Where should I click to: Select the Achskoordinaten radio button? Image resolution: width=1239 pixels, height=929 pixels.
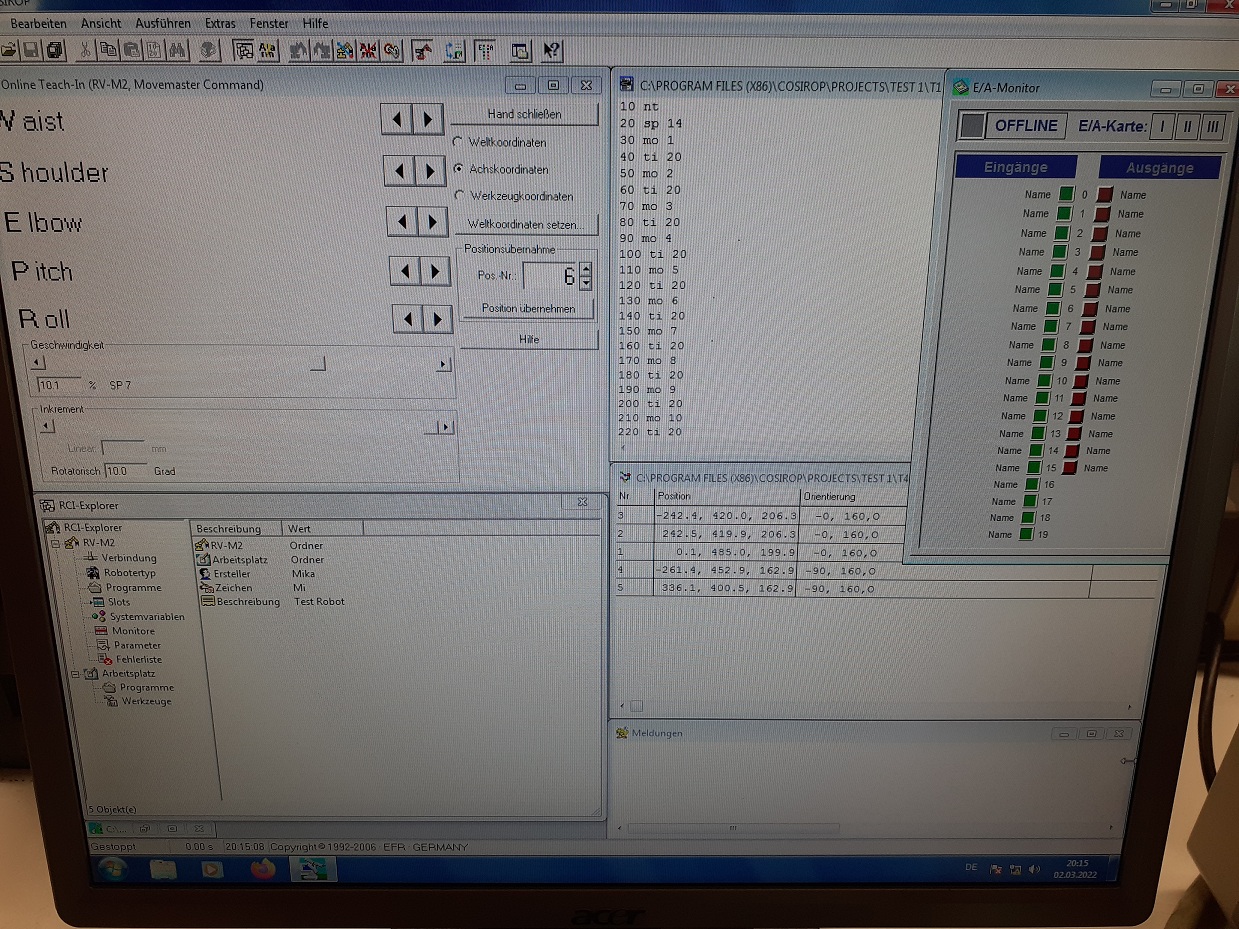pos(458,169)
